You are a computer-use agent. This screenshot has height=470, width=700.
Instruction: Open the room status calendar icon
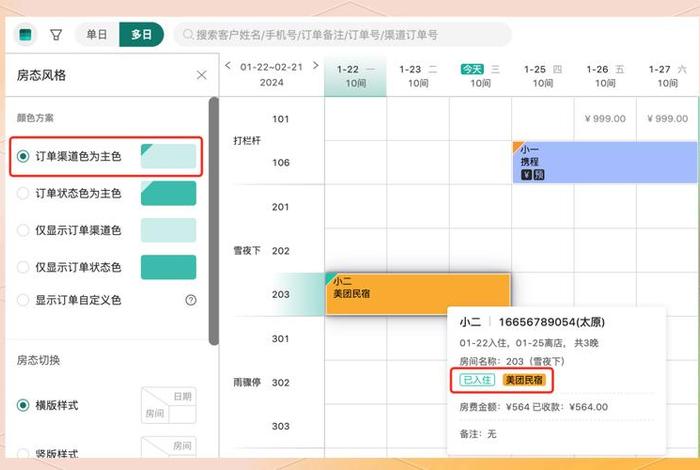coord(25,35)
